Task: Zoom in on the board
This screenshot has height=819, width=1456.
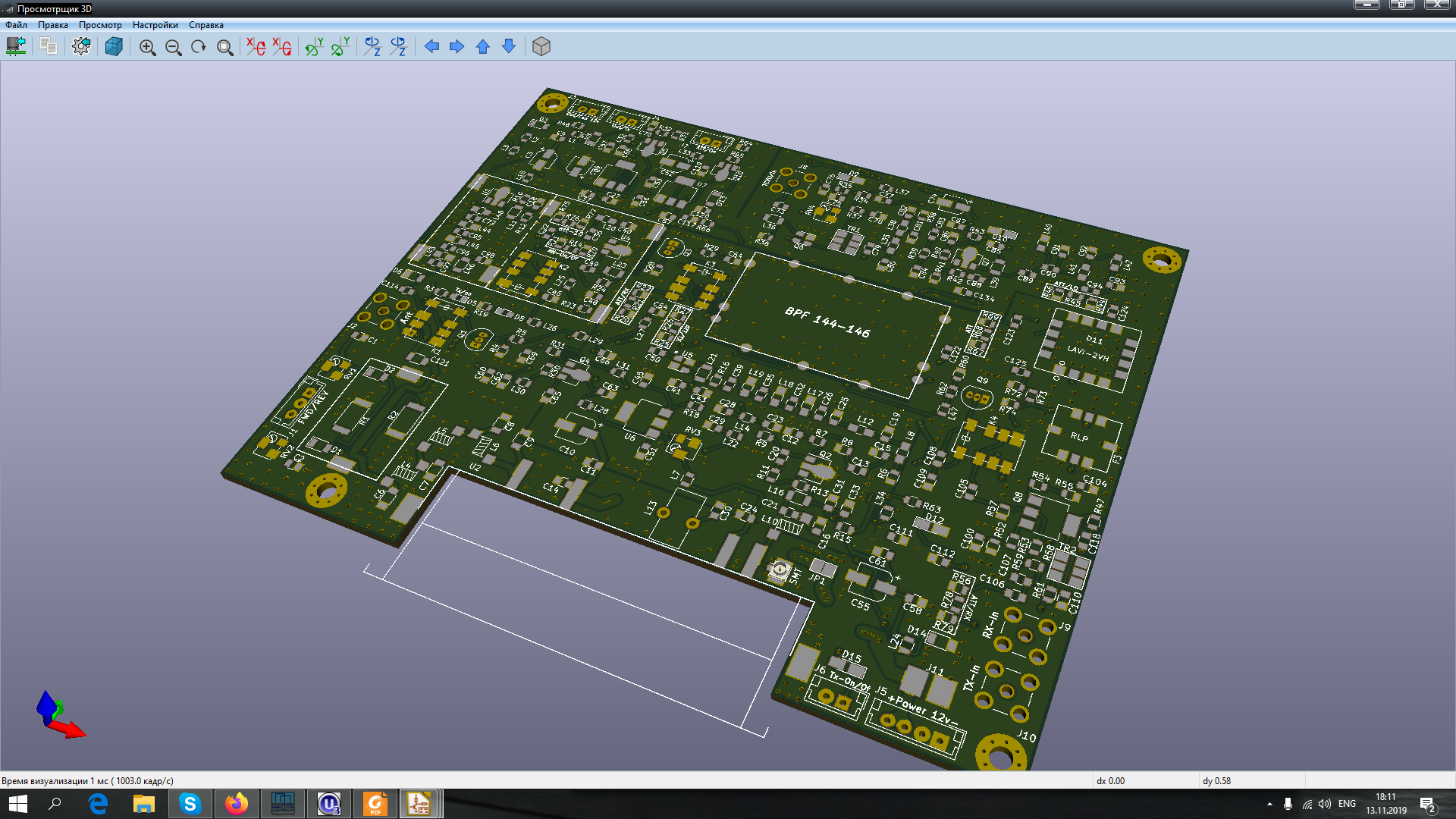Action: tap(147, 47)
